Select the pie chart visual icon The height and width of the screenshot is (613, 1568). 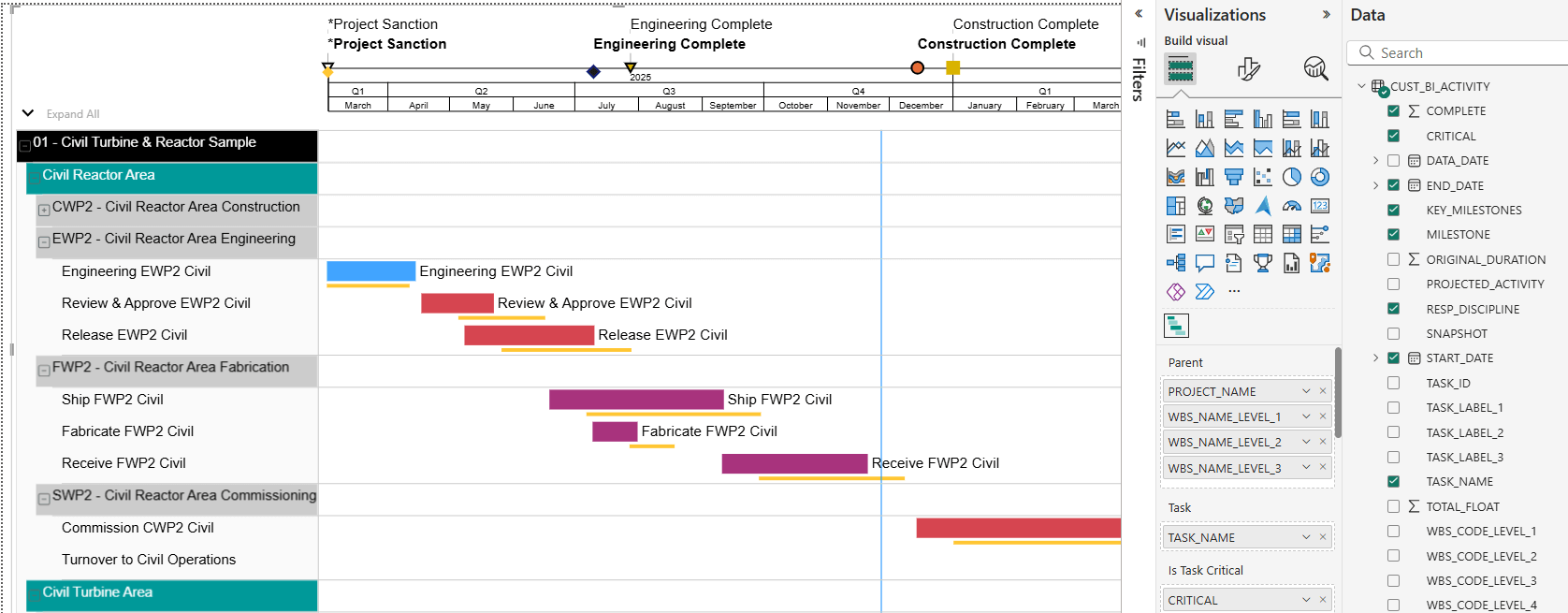pos(1291,177)
